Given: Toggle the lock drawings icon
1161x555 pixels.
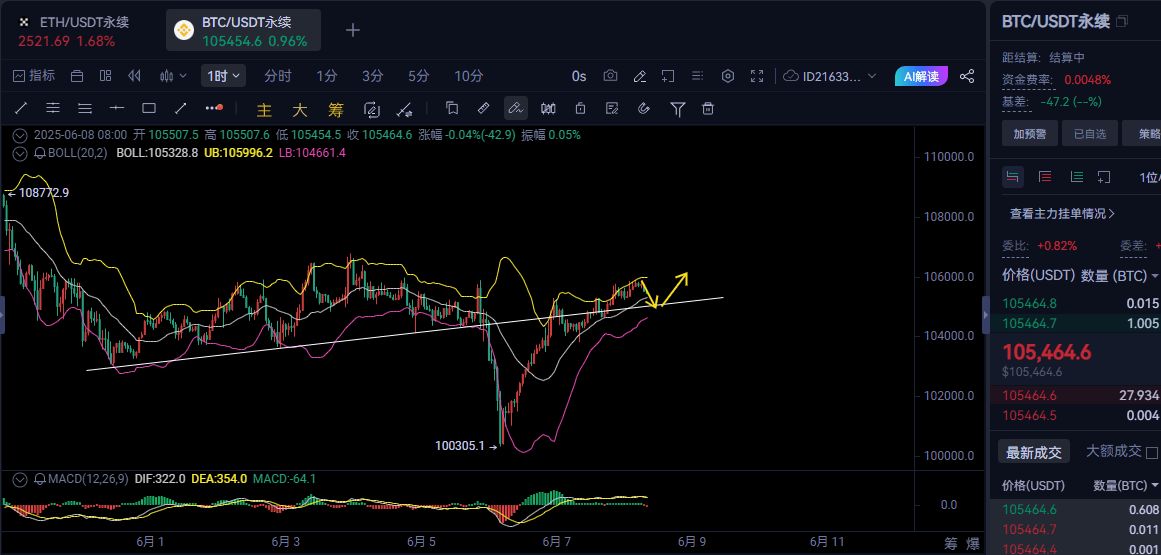Looking at the screenshot, I should pyautogui.click(x=580, y=108).
